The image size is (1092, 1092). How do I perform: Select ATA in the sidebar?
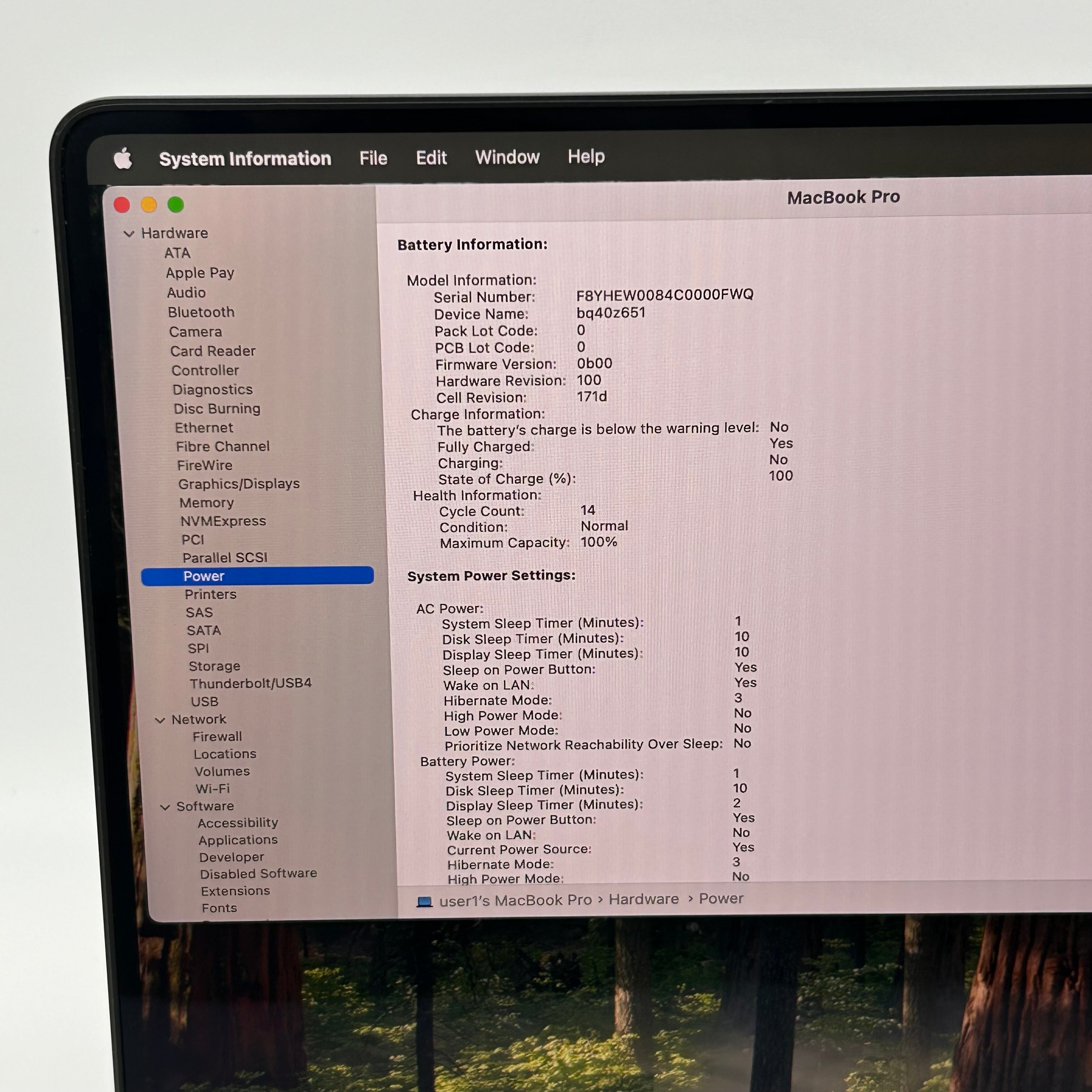pyautogui.click(x=177, y=253)
